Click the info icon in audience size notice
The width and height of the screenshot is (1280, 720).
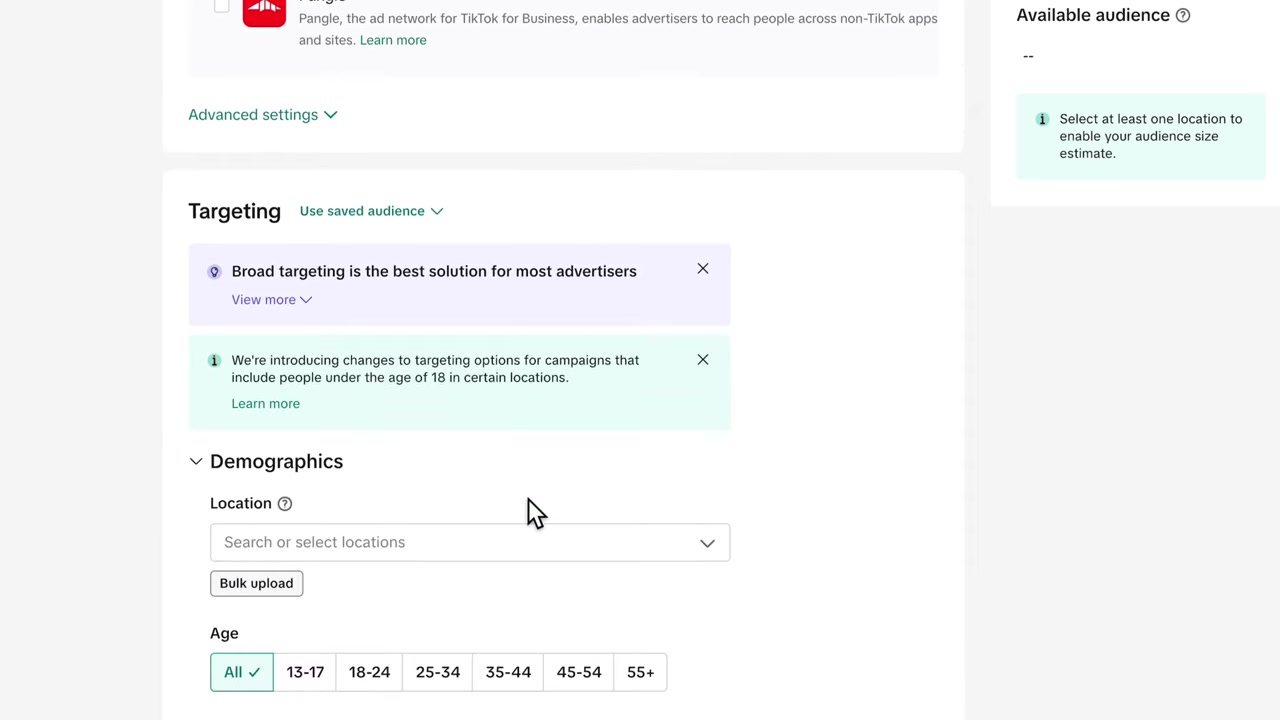1042,119
